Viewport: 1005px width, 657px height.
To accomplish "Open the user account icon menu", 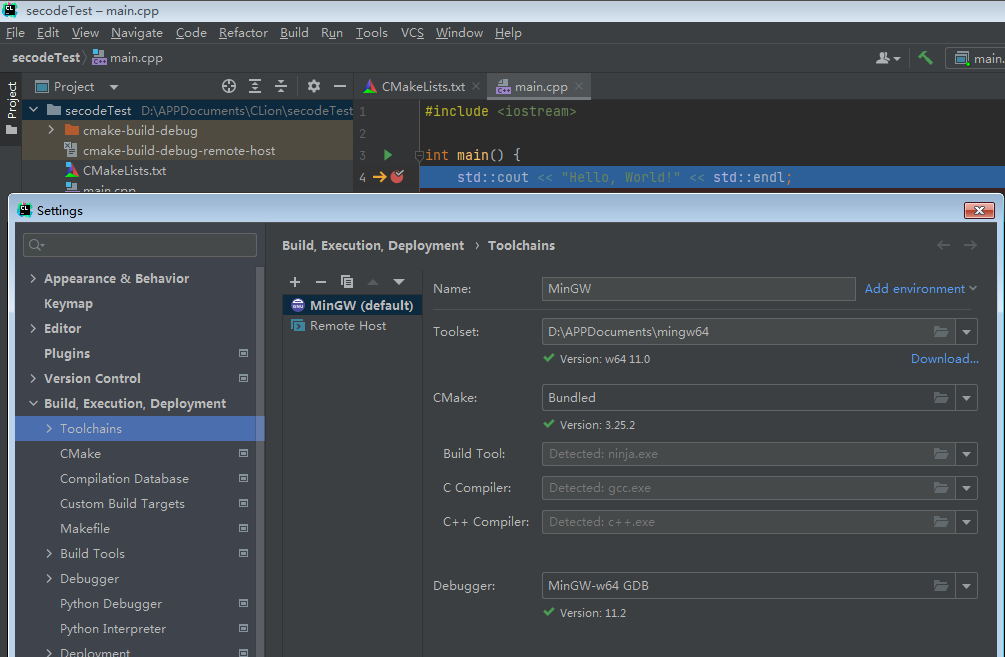I will (888, 58).
